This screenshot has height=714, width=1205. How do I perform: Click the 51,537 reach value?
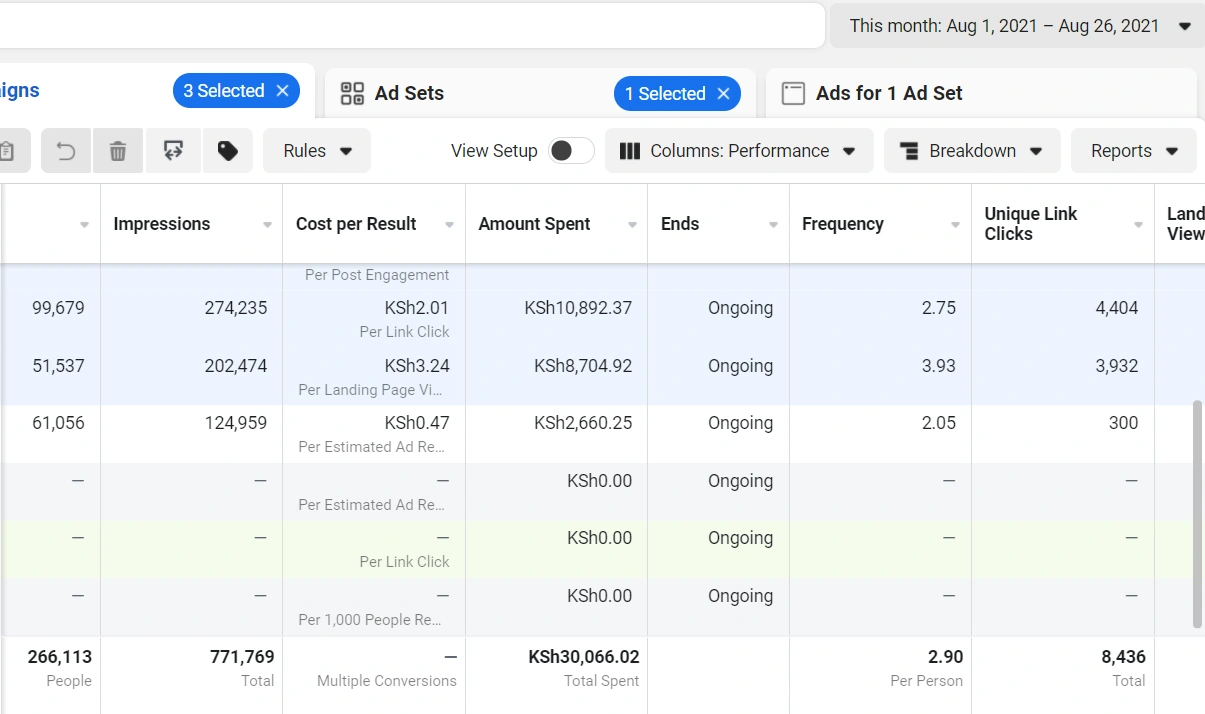(x=58, y=366)
